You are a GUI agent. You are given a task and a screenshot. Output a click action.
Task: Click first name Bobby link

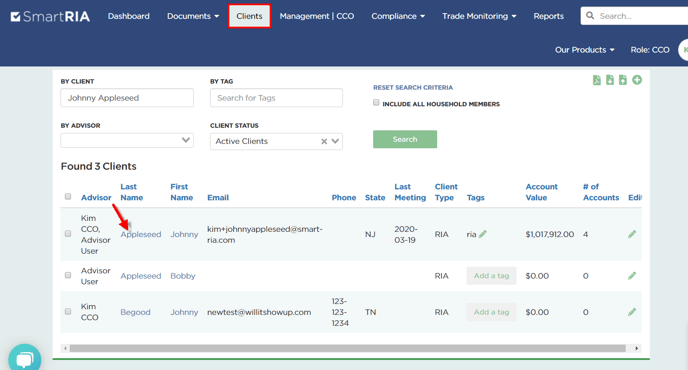coord(183,276)
